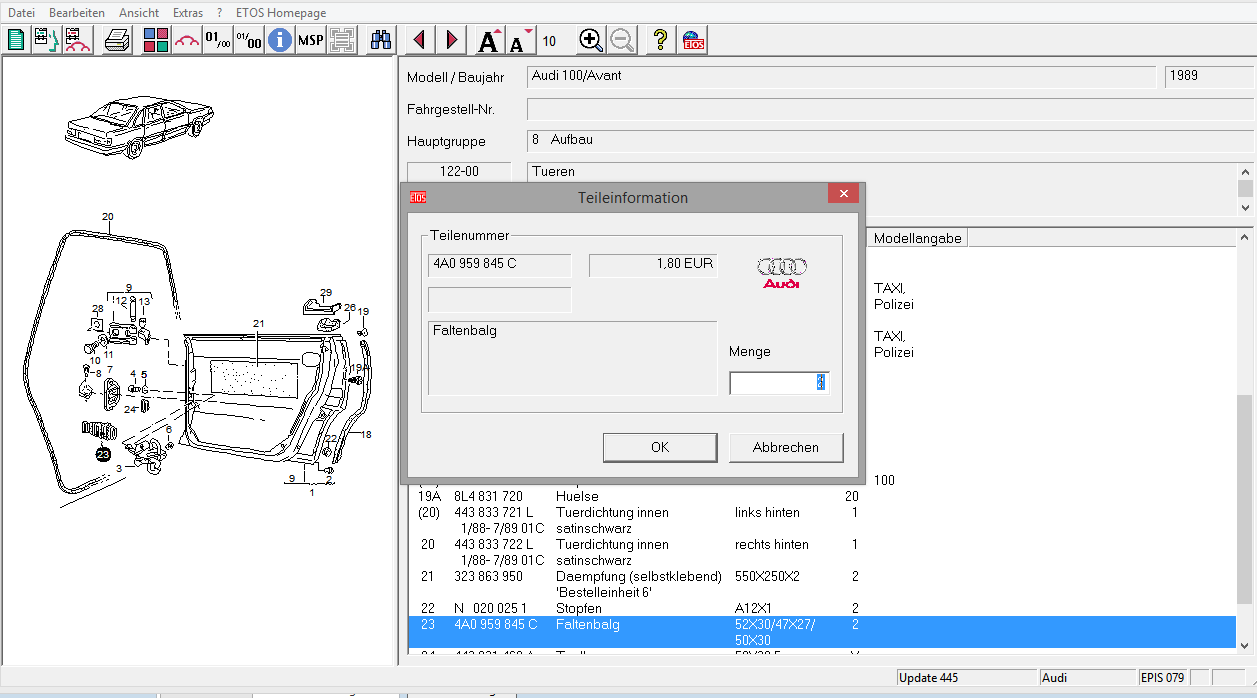The image size is (1257, 698).
Task: Open the Extras menu
Action: point(187,13)
